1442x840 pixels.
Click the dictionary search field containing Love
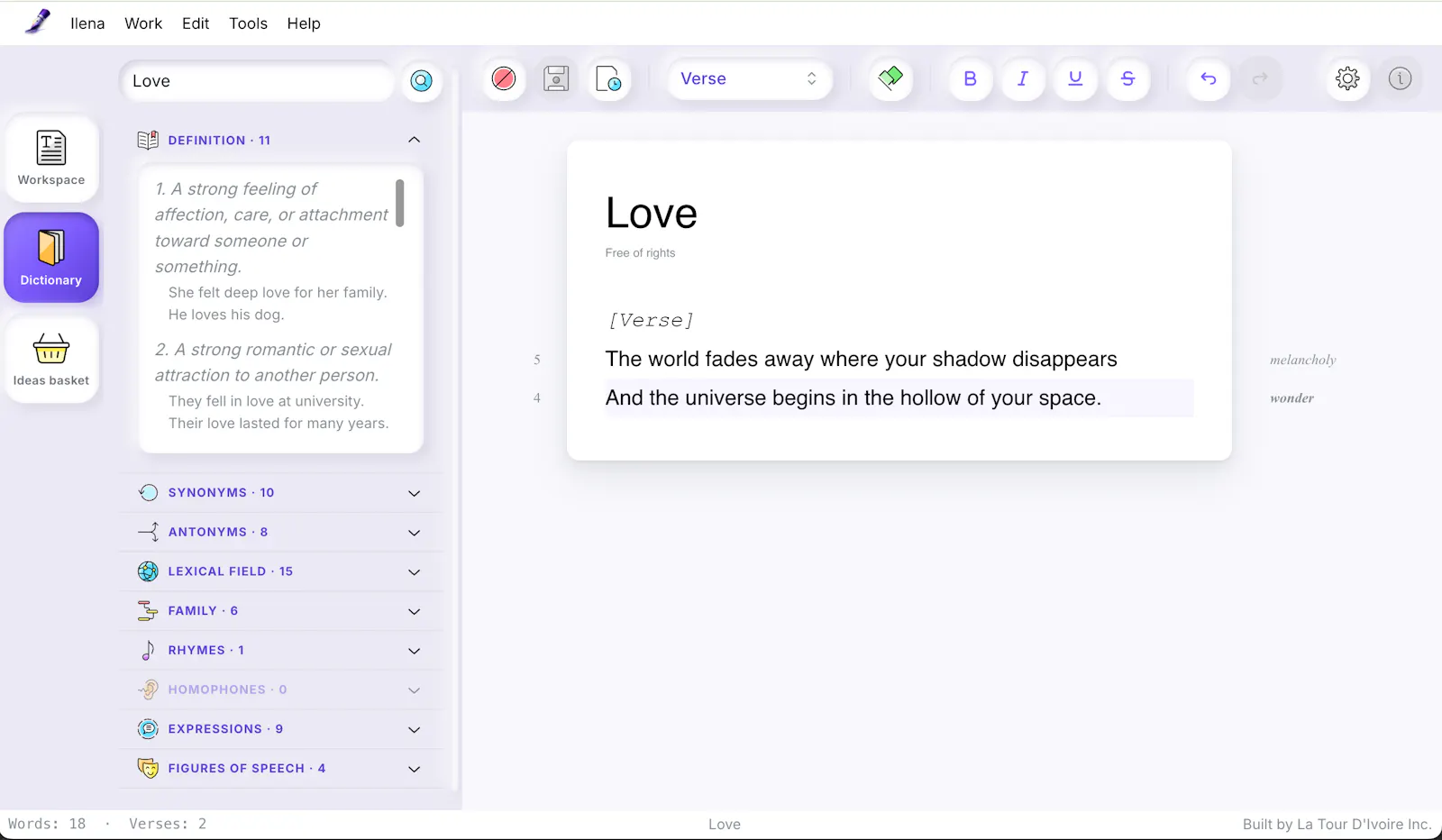click(257, 81)
